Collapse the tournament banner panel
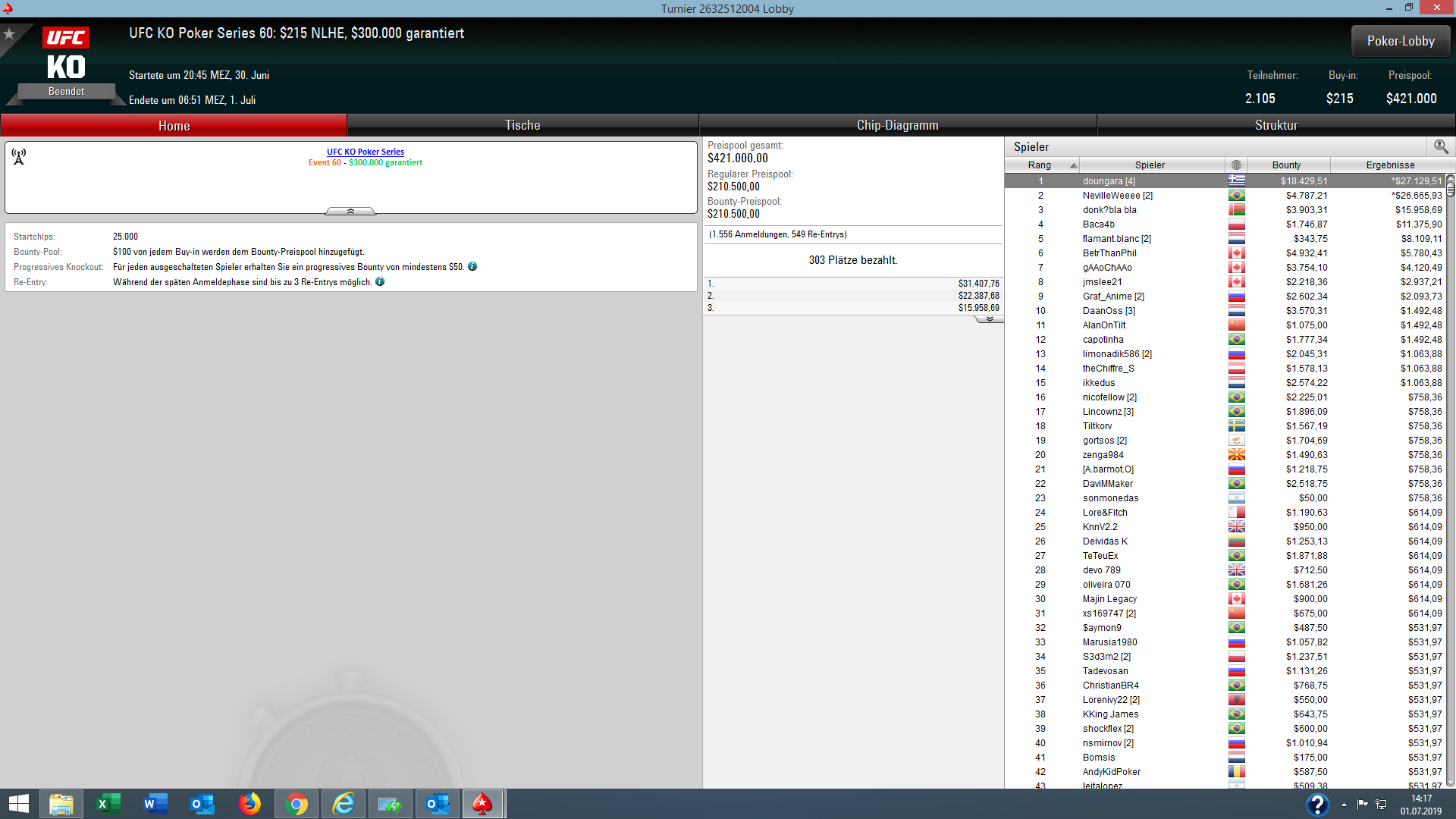This screenshot has height=819, width=1456. coord(350,211)
